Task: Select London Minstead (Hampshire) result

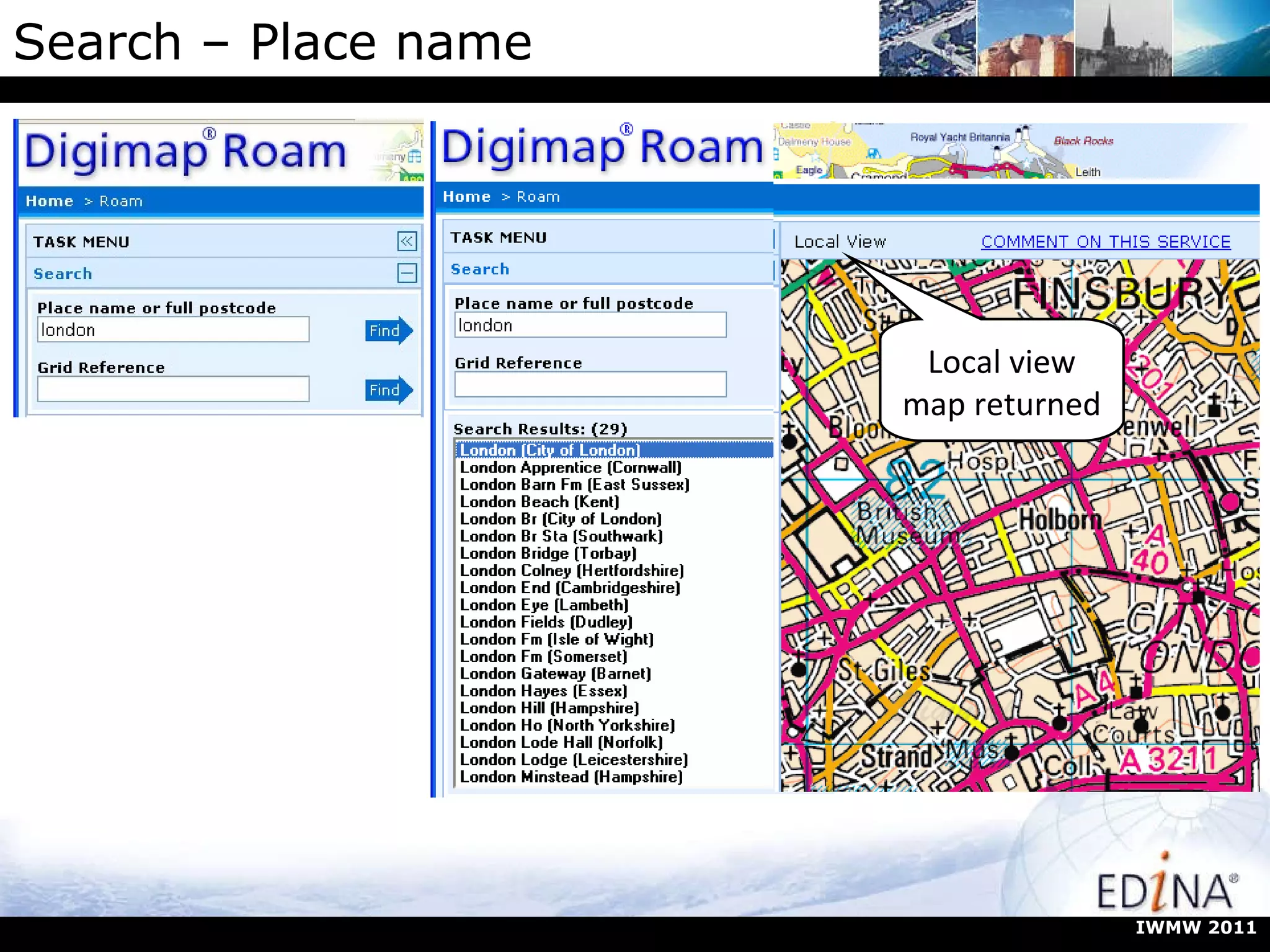Action: [571, 777]
